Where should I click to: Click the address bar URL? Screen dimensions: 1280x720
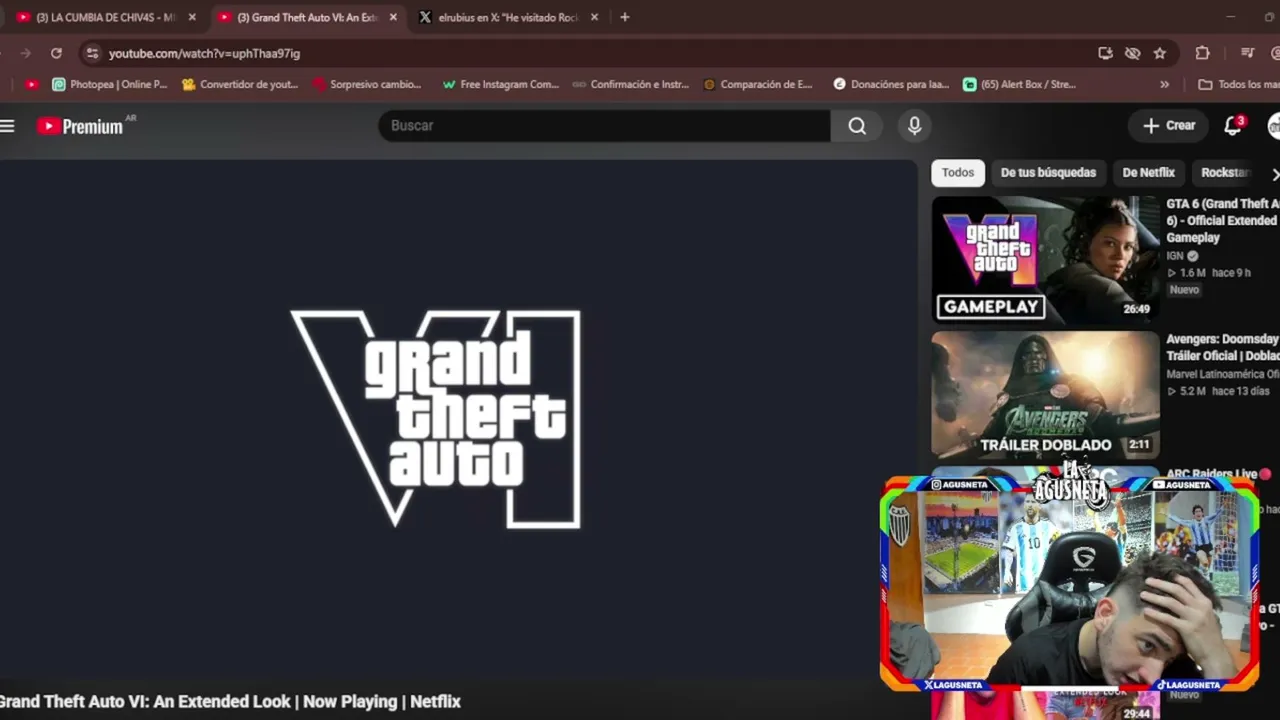pyautogui.click(x=204, y=53)
